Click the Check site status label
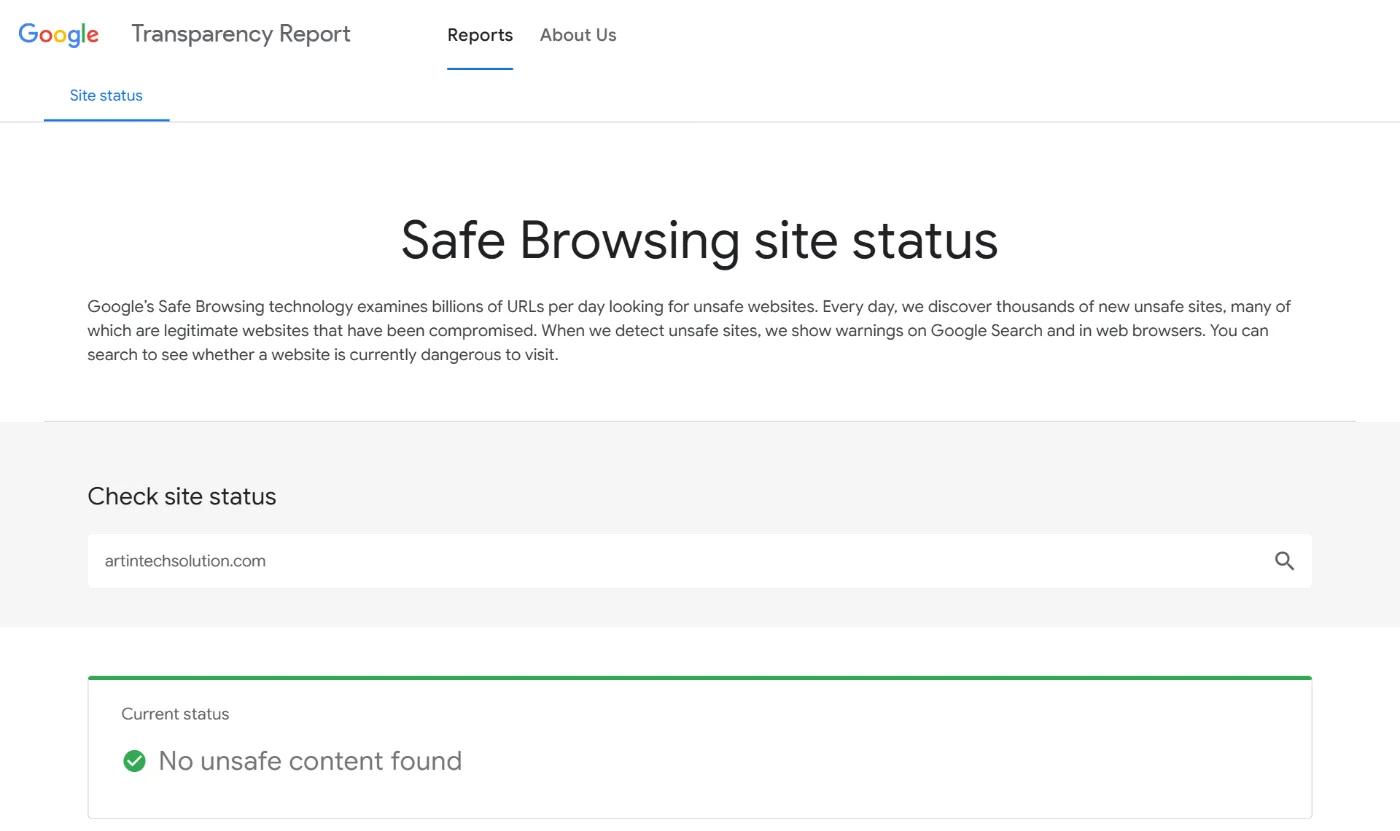This screenshot has height=831, width=1400. [182, 496]
